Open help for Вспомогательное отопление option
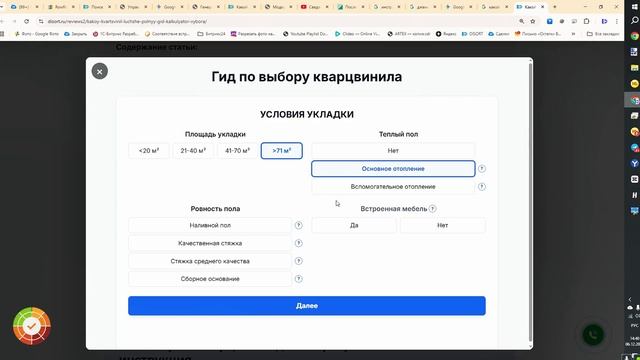The width and height of the screenshot is (640, 360). 482,187
